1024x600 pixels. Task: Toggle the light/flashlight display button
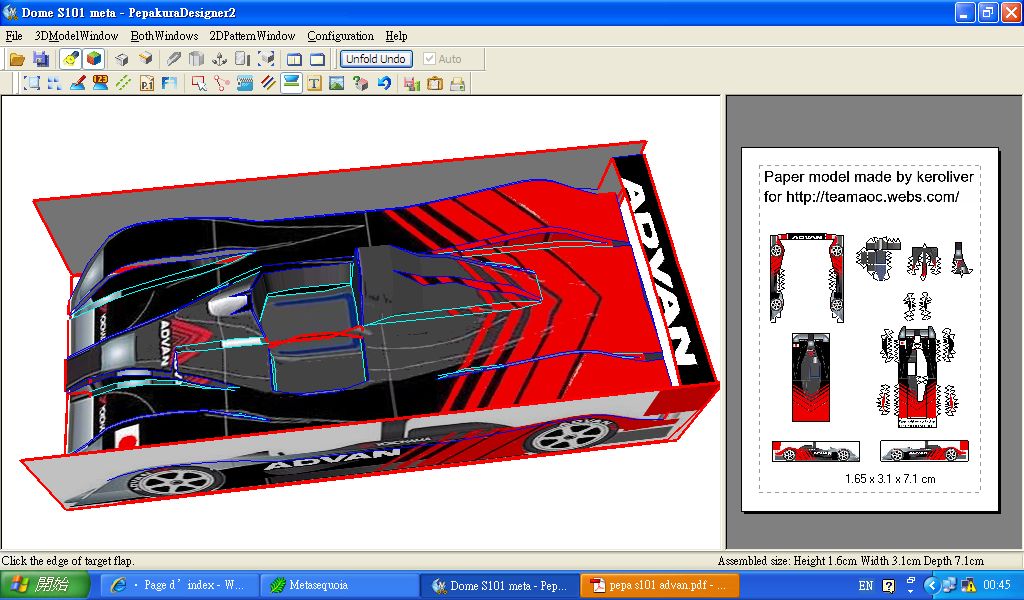[x=70, y=59]
